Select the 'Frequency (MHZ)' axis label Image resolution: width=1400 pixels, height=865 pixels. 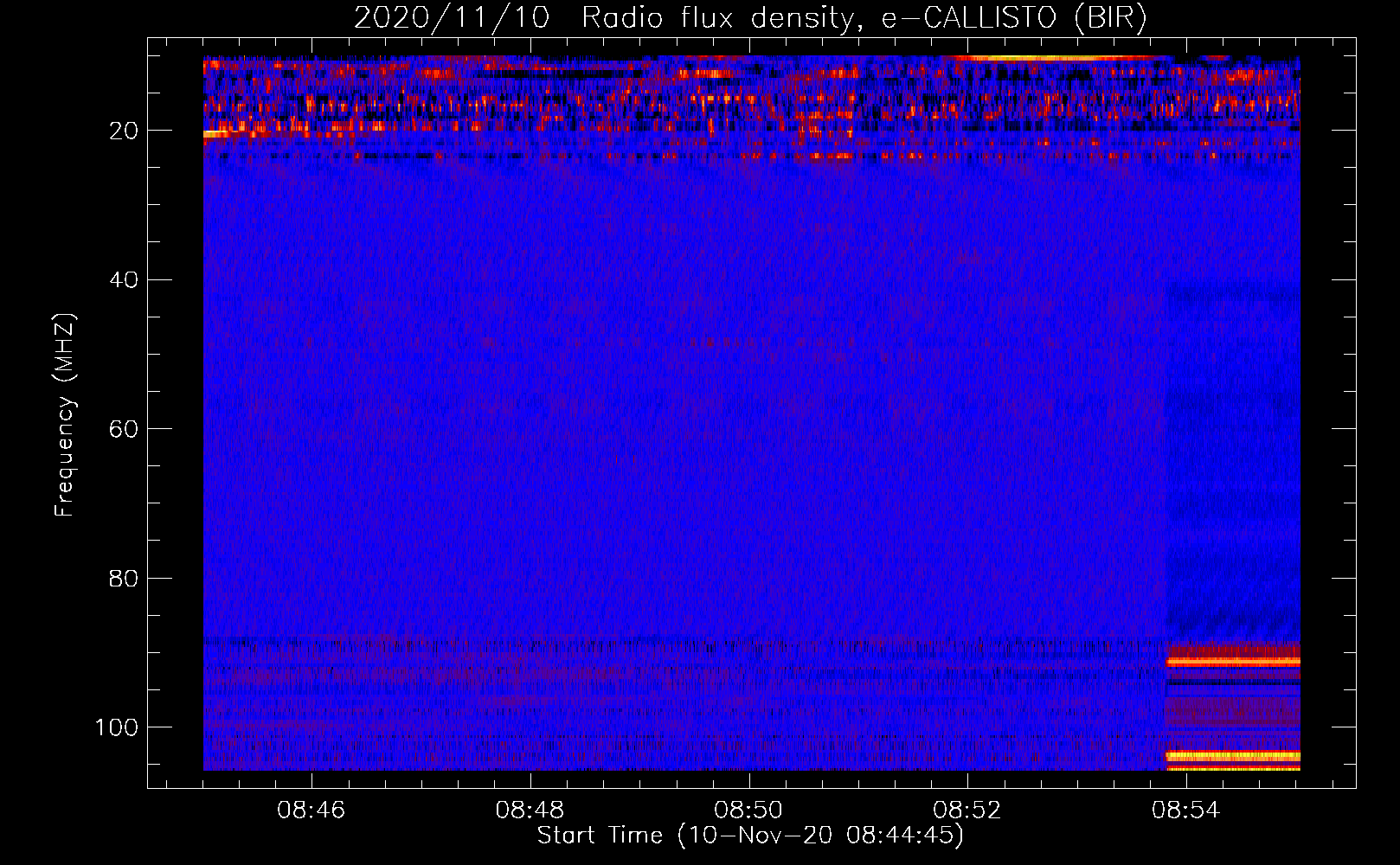coord(65,415)
